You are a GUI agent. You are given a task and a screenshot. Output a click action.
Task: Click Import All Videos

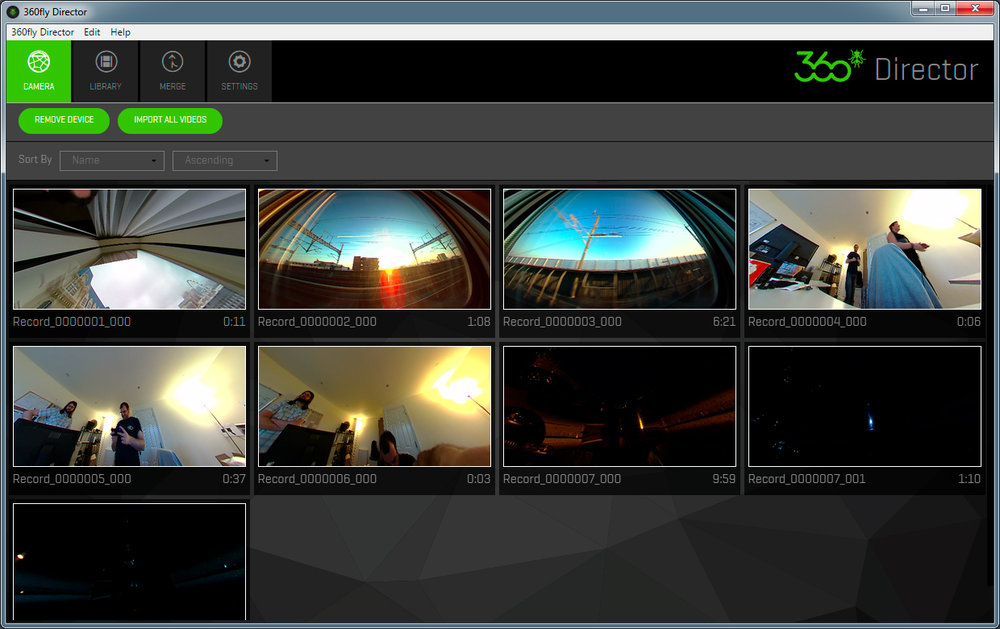(x=169, y=120)
